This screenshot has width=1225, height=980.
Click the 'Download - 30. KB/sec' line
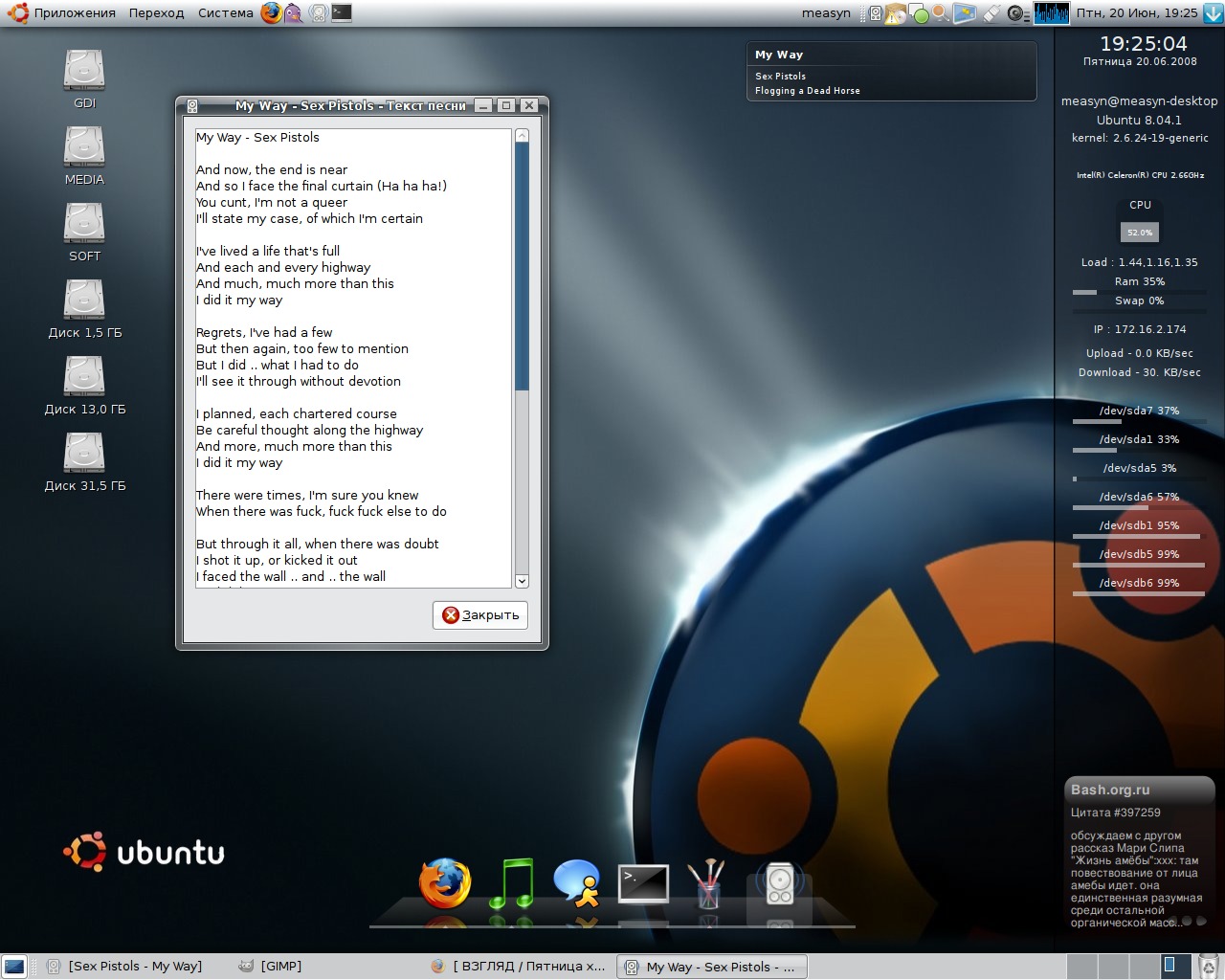1140,372
